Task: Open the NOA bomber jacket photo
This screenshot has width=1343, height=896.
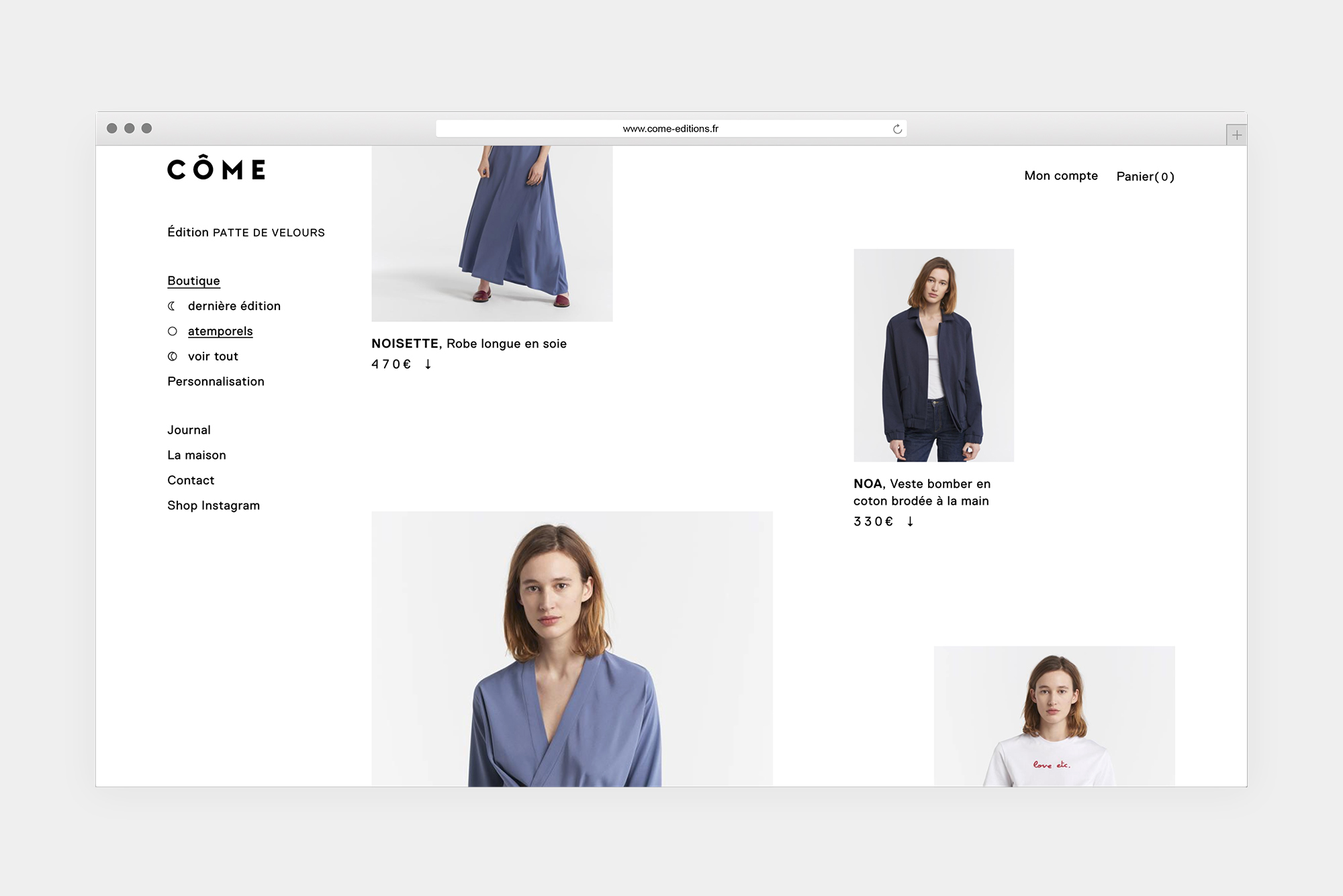Action: click(933, 355)
